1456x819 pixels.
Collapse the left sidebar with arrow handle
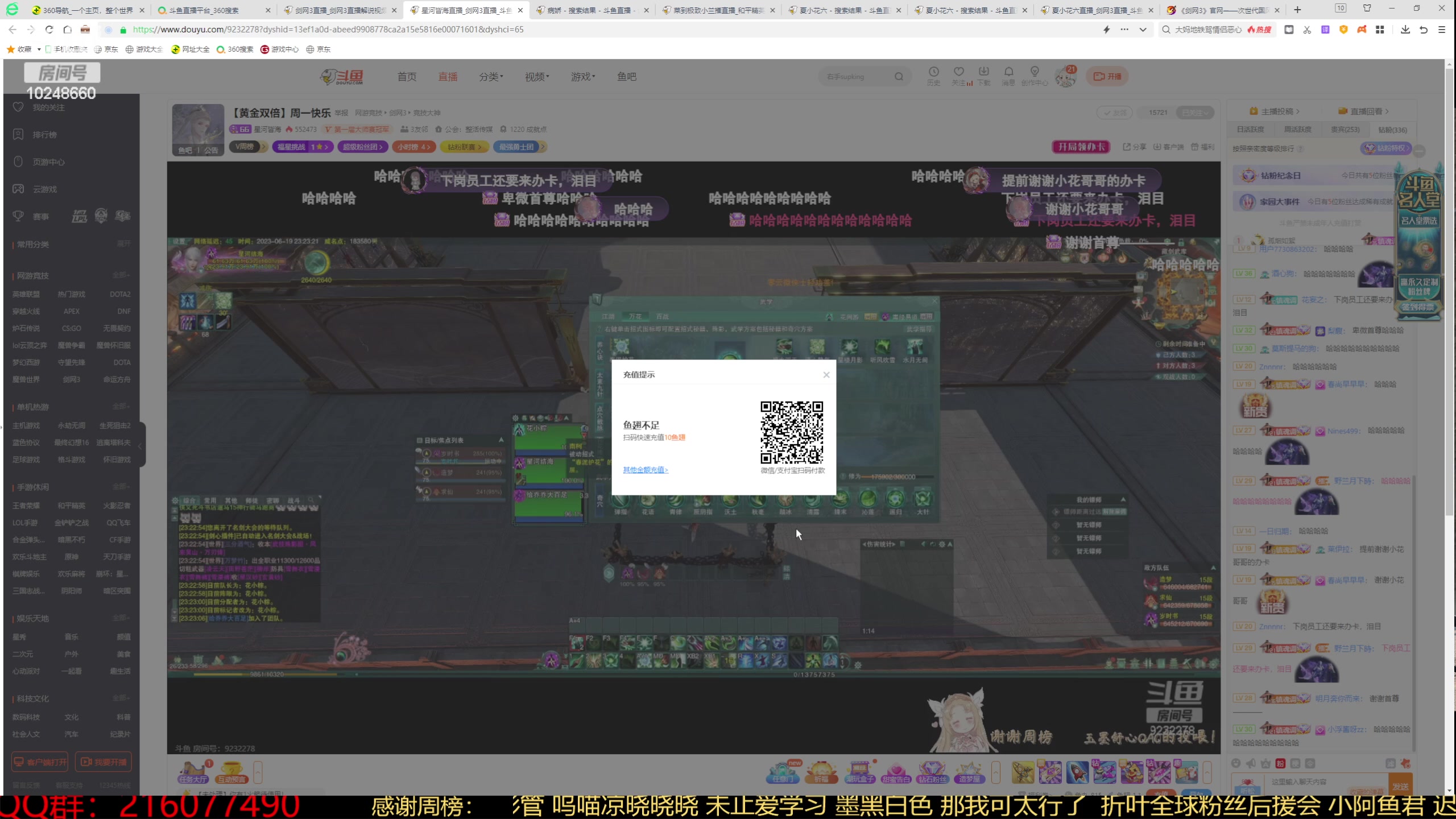click(140, 446)
